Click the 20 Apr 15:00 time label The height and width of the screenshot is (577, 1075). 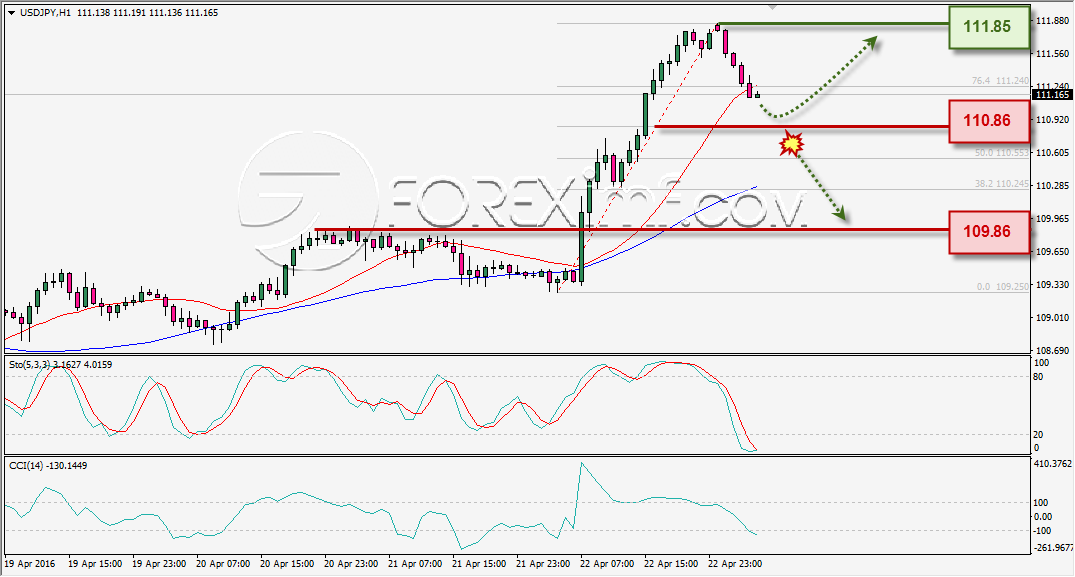(x=287, y=564)
